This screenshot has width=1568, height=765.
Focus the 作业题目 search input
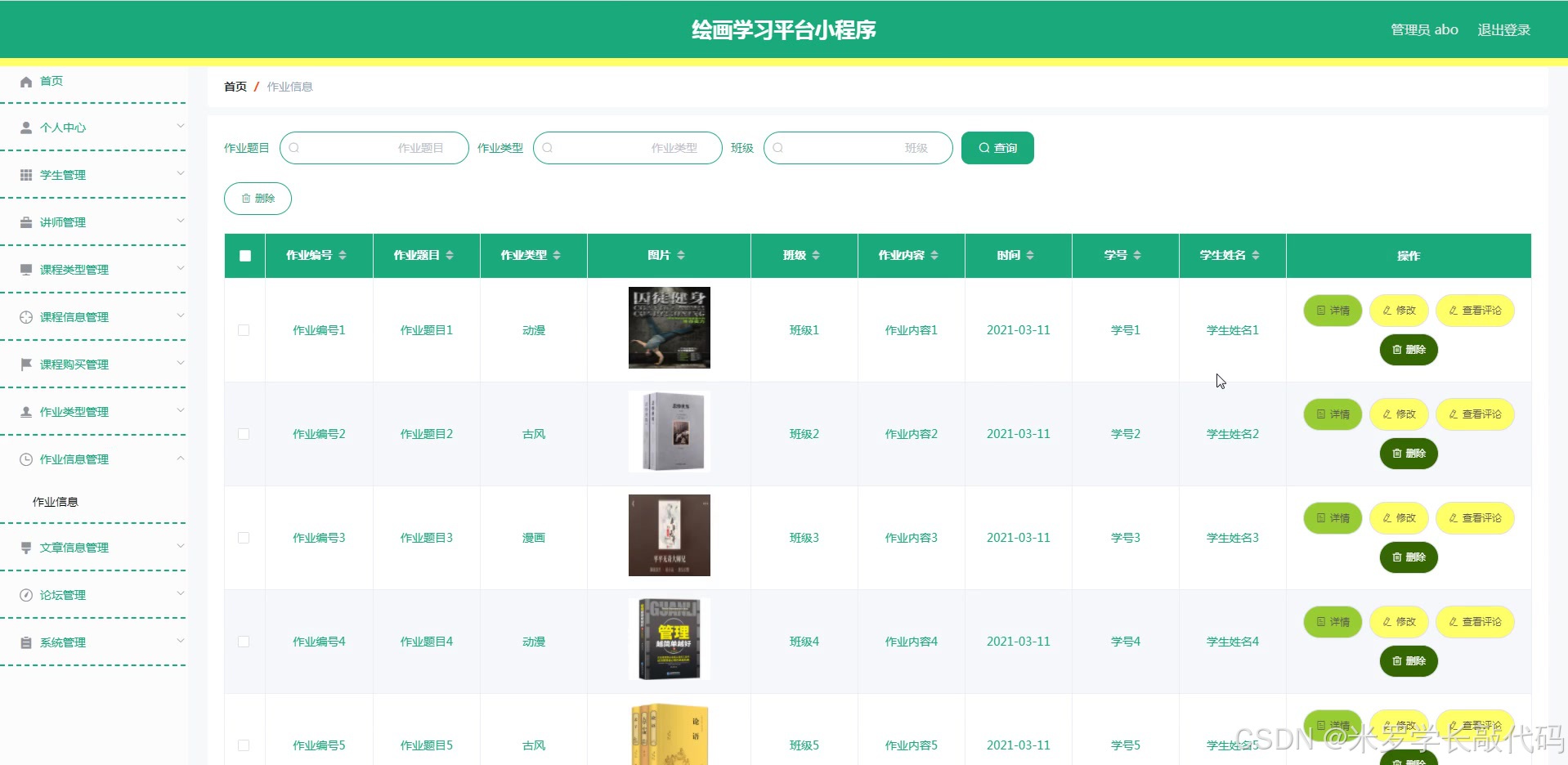point(374,148)
